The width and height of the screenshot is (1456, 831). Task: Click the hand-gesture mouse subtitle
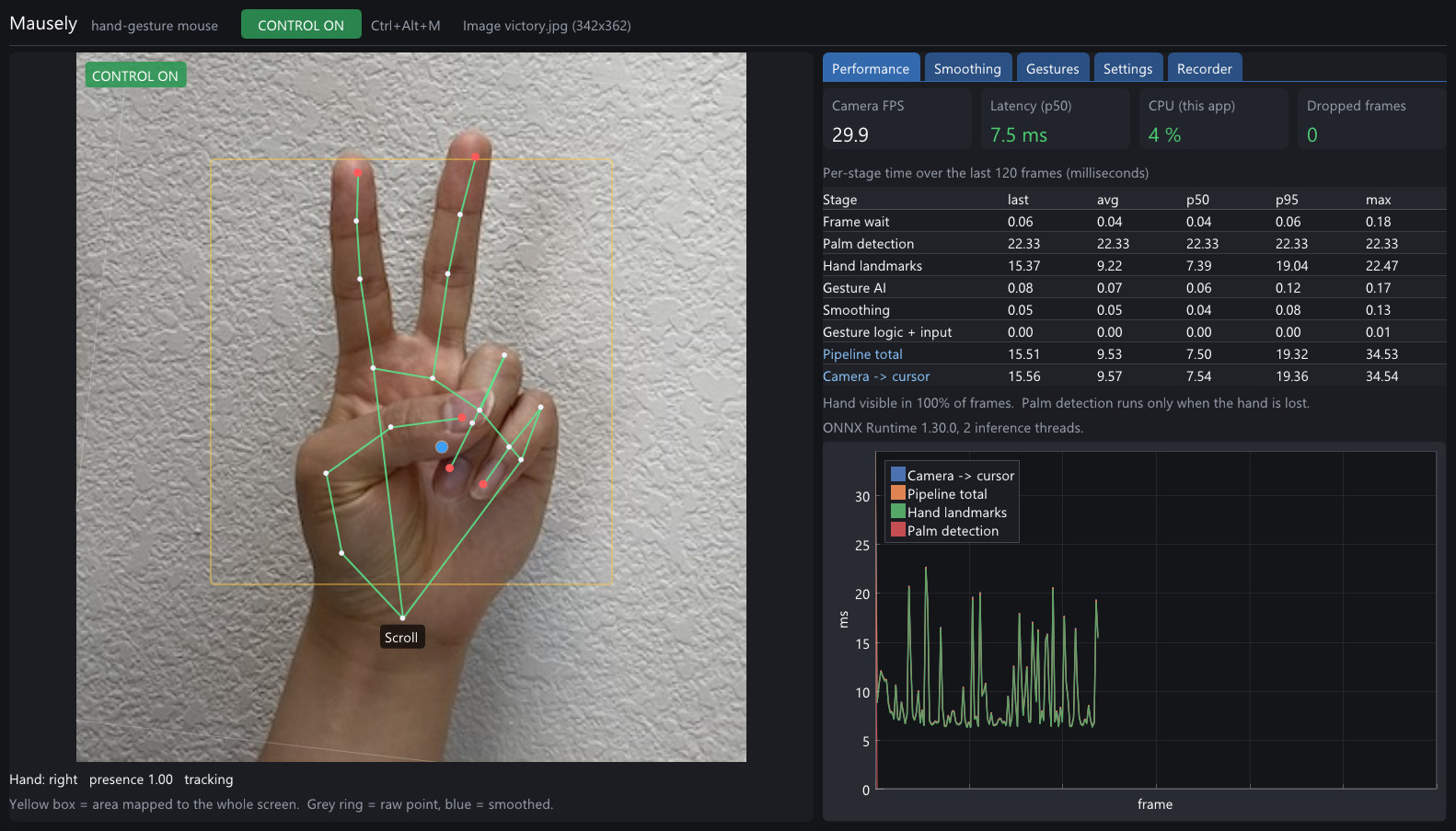[155, 26]
